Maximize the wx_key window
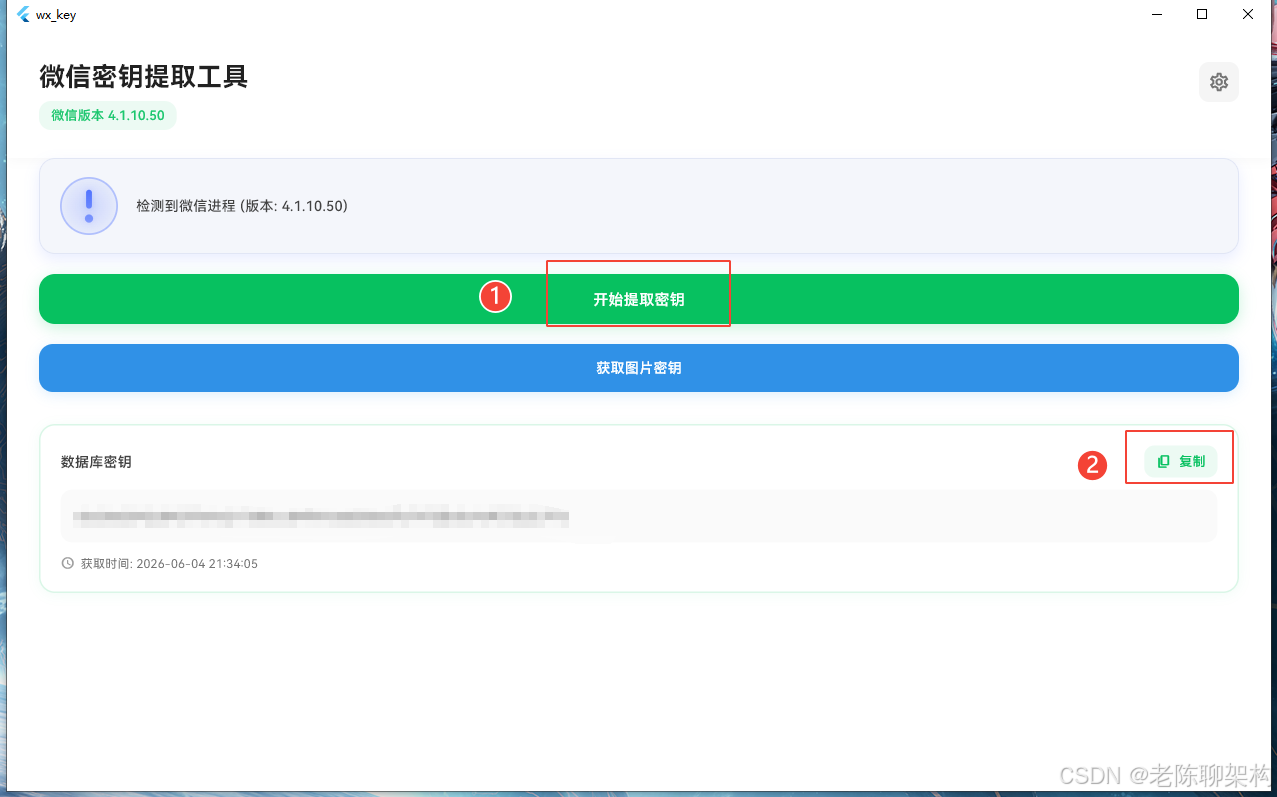The image size is (1277, 797). tap(1202, 15)
